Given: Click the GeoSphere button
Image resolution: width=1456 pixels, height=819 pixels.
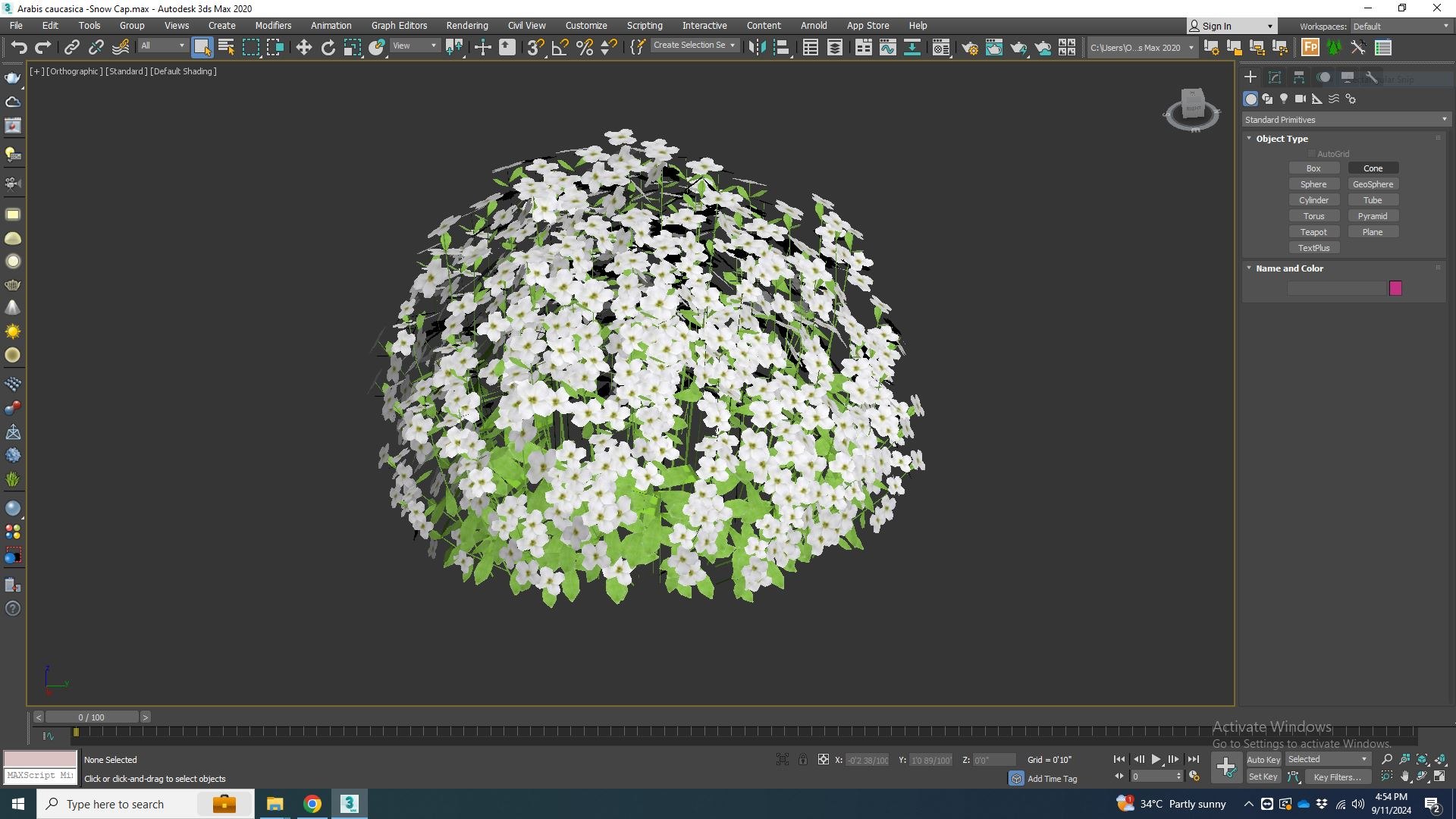Looking at the screenshot, I should pos(1373,184).
